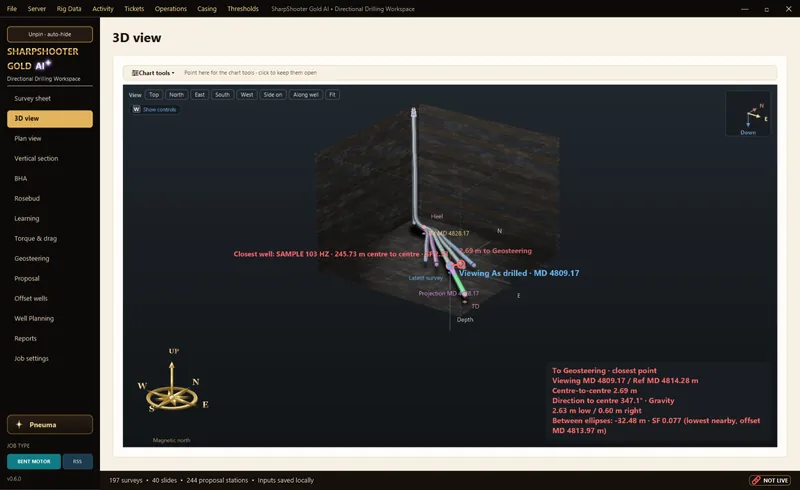Image resolution: width=800 pixels, height=490 pixels.
Task: Open Plan view page
Action: click(50, 138)
